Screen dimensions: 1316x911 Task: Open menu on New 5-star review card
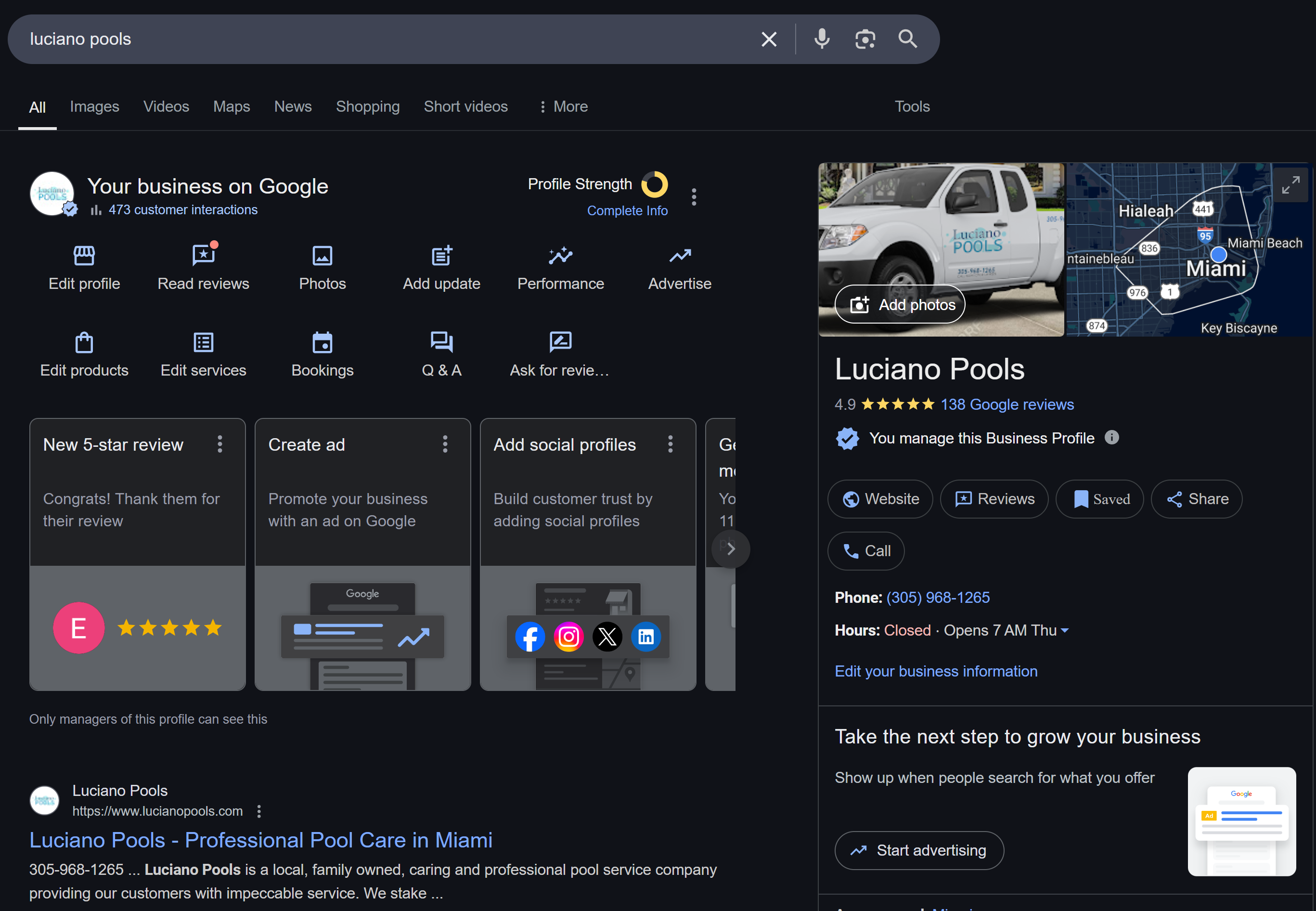[x=219, y=444]
